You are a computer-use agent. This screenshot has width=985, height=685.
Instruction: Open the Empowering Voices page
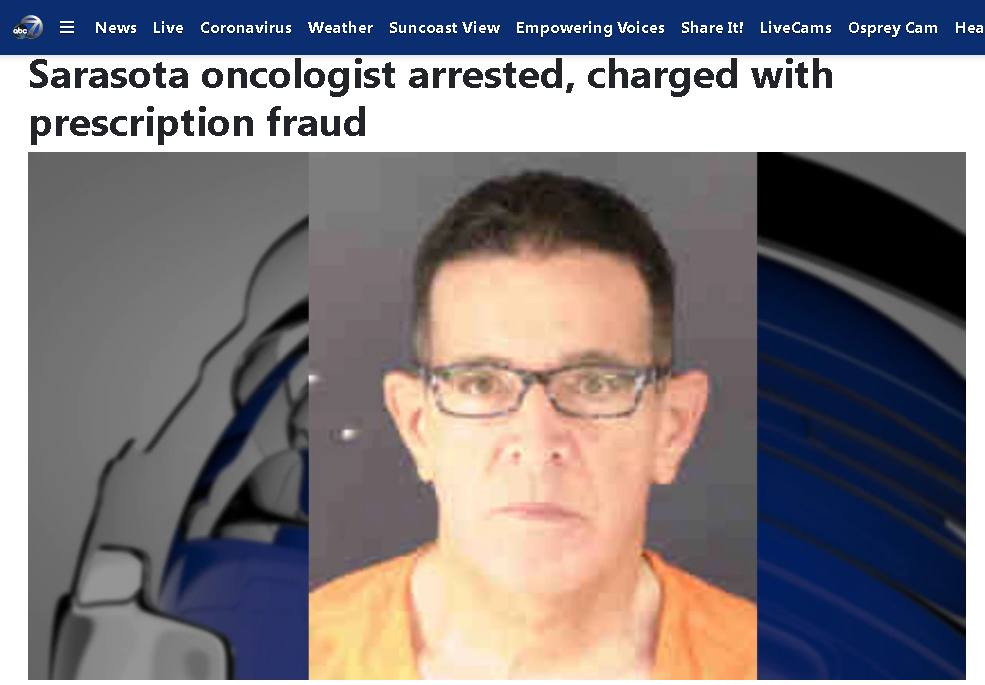point(590,28)
